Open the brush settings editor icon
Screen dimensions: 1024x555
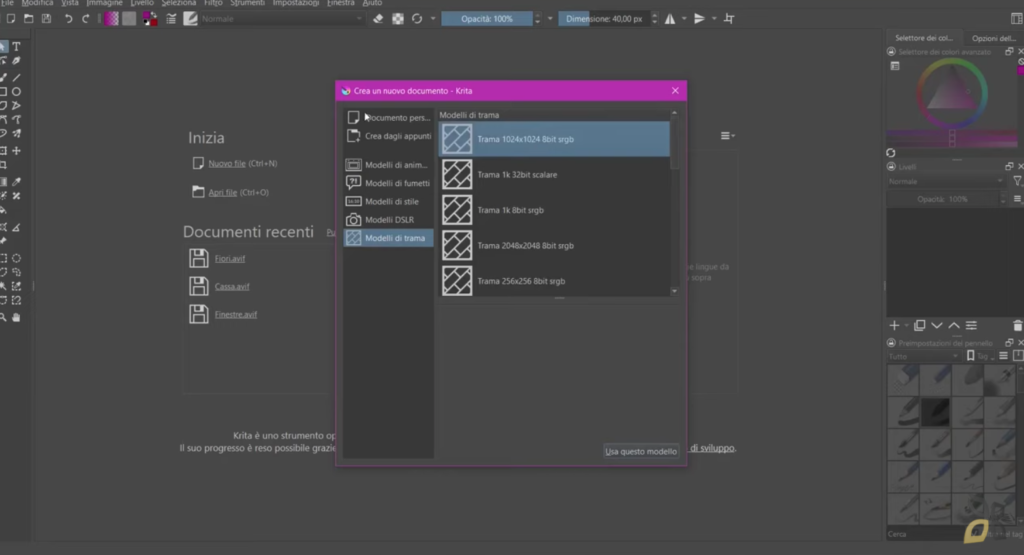171,19
